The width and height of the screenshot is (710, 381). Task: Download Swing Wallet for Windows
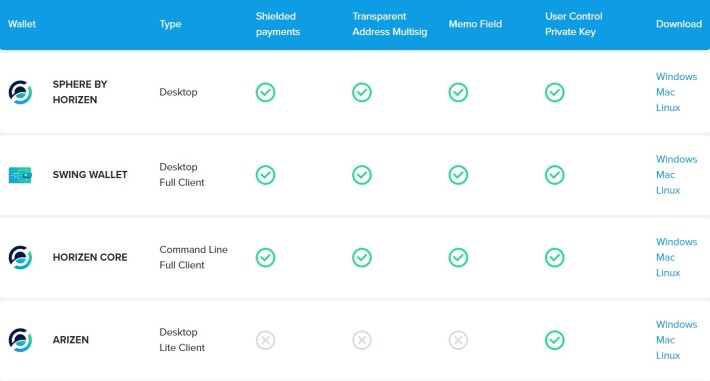click(x=676, y=159)
